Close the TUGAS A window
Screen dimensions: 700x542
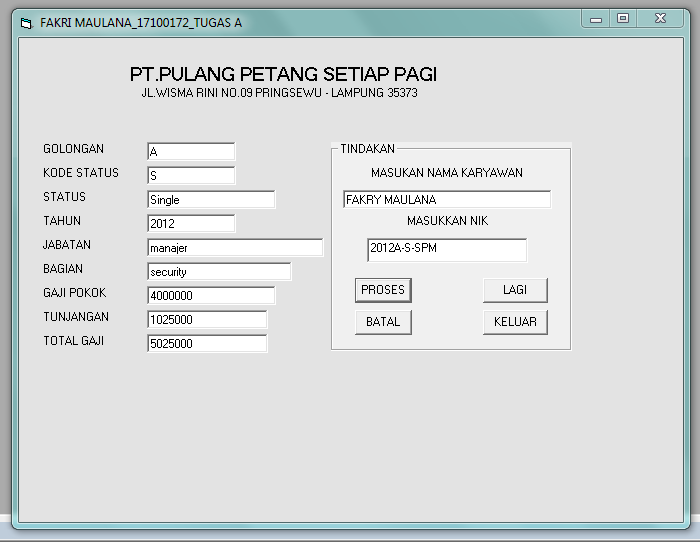(660, 19)
